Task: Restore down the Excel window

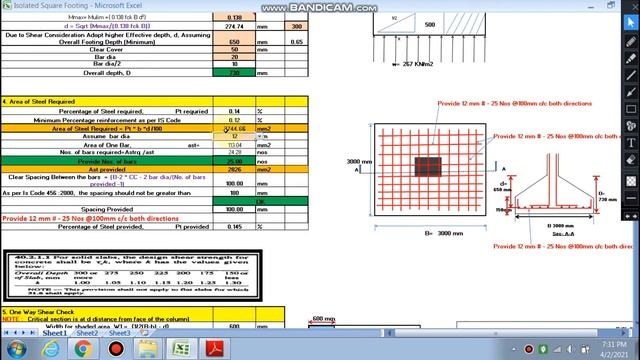Action: [x=611, y=5]
